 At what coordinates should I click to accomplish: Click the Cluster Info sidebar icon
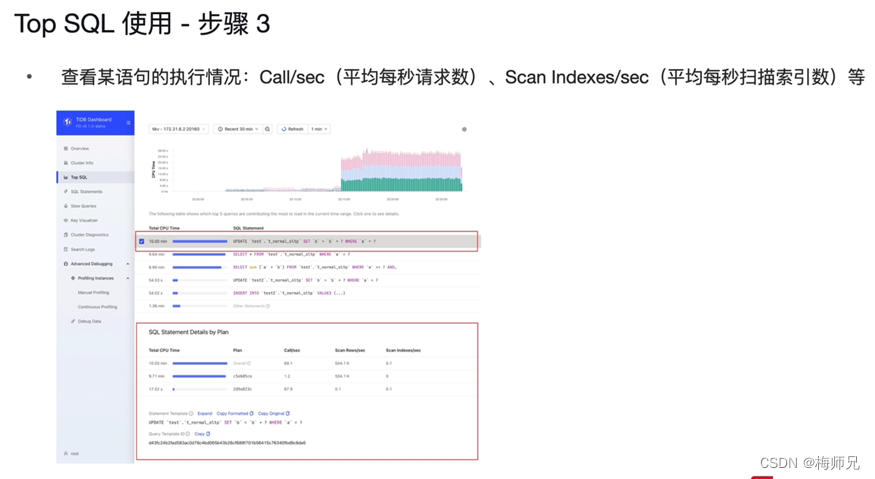[x=66, y=163]
